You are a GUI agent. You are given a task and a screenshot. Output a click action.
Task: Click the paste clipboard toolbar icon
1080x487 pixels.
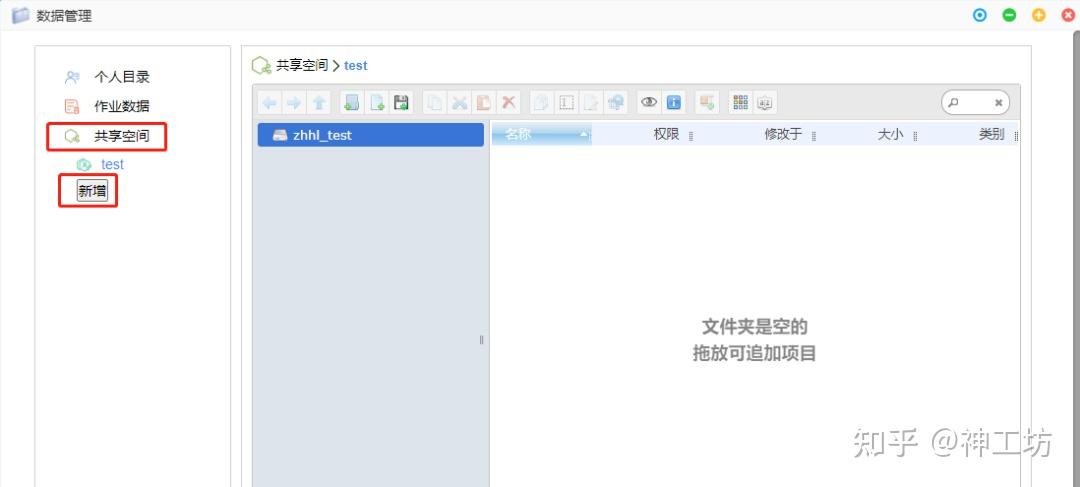click(484, 103)
